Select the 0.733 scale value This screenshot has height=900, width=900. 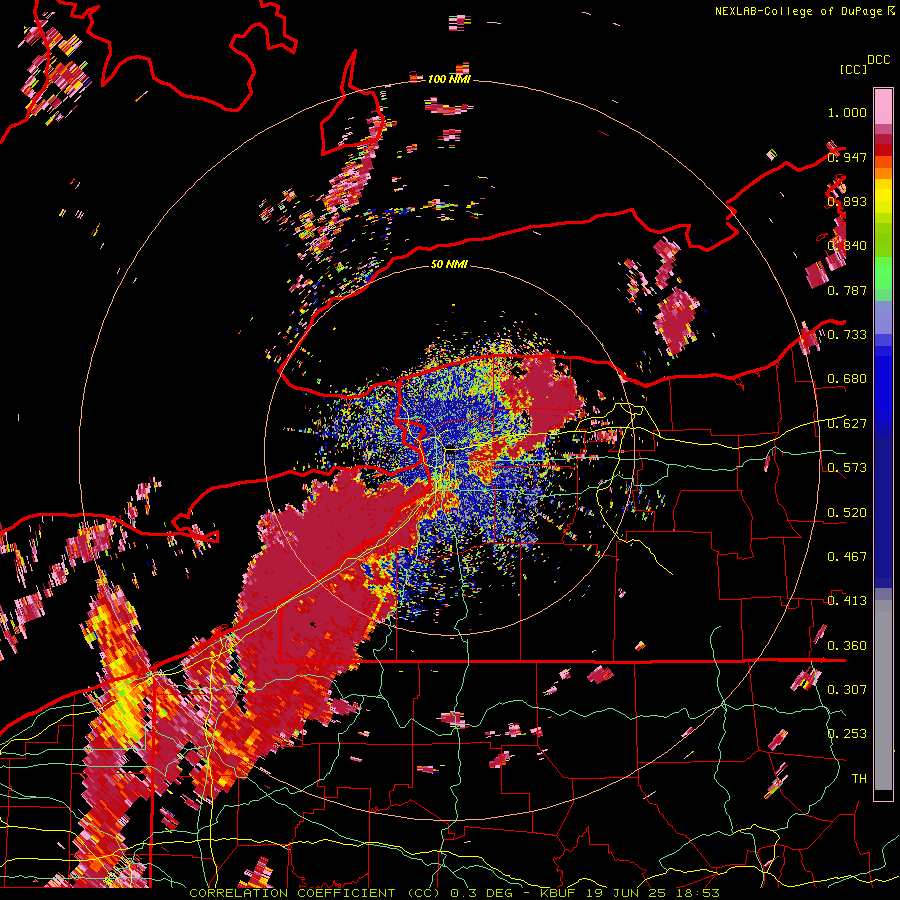tap(847, 335)
